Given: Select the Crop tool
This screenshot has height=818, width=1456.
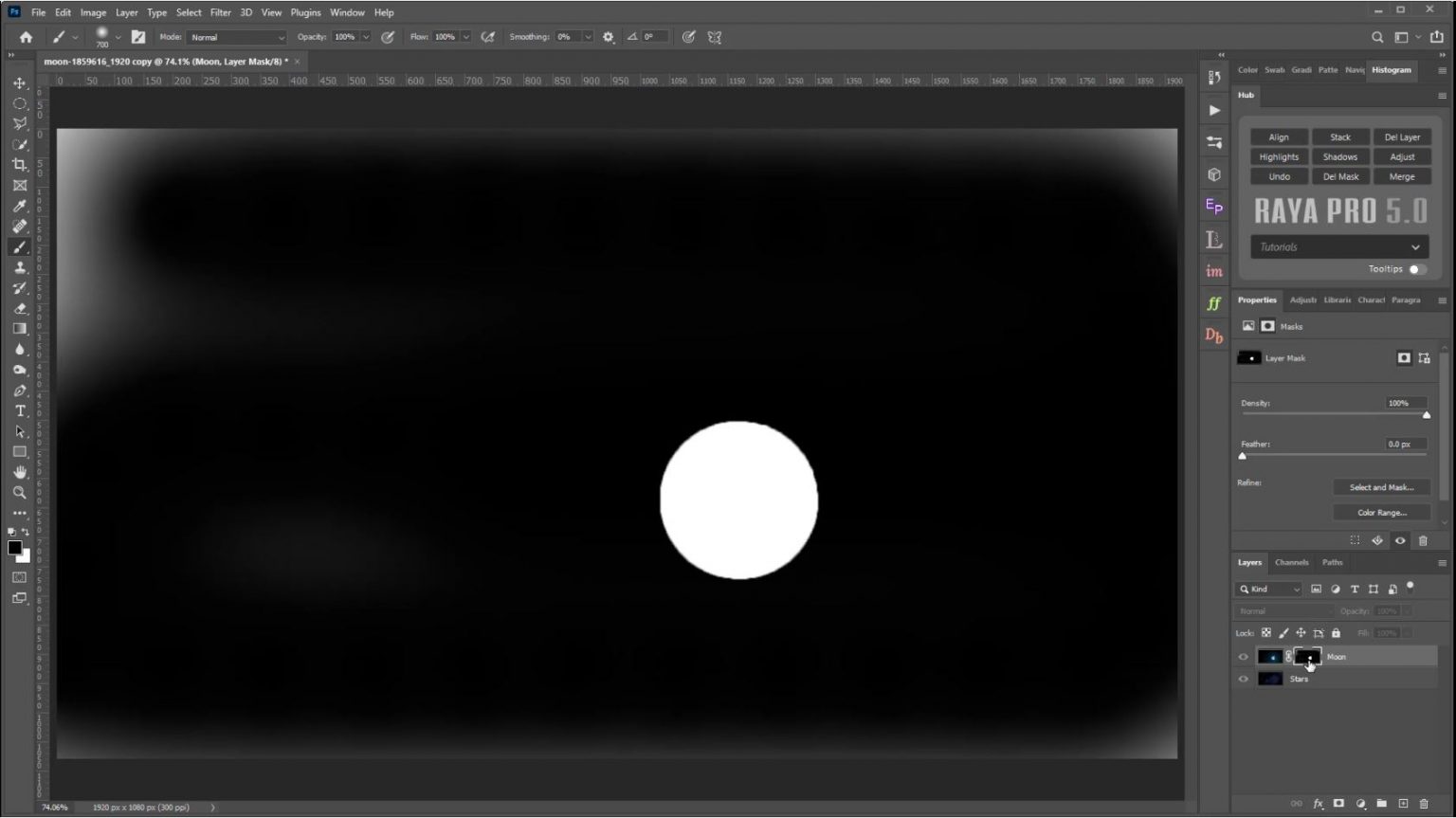Looking at the screenshot, I should pyautogui.click(x=18, y=164).
